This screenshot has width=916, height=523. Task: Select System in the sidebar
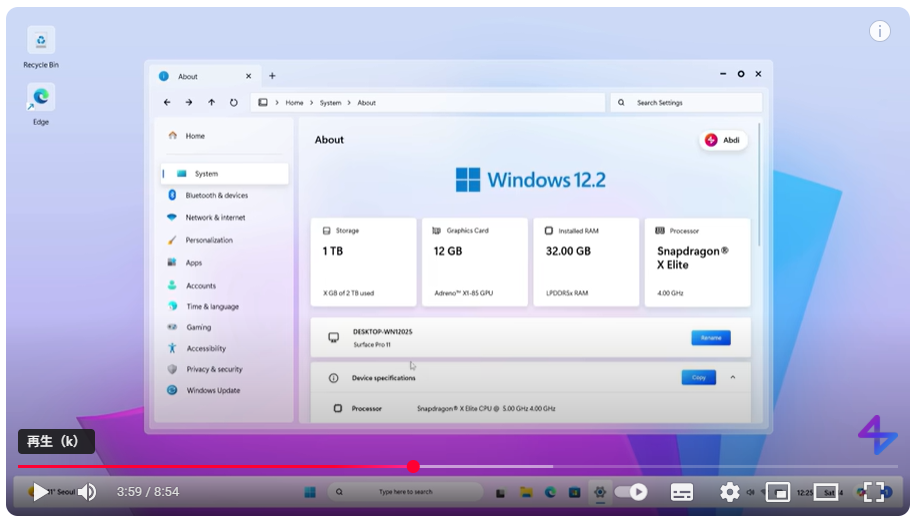click(x=224, y=174)
